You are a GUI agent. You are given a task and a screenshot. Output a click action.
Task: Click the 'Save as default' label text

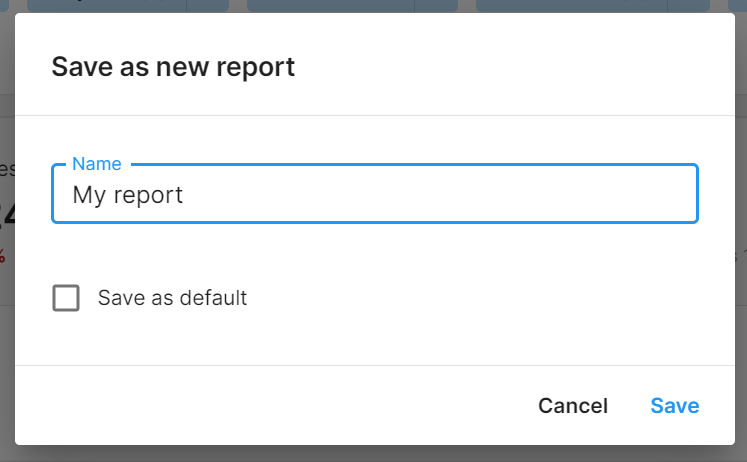click(172, 298)
